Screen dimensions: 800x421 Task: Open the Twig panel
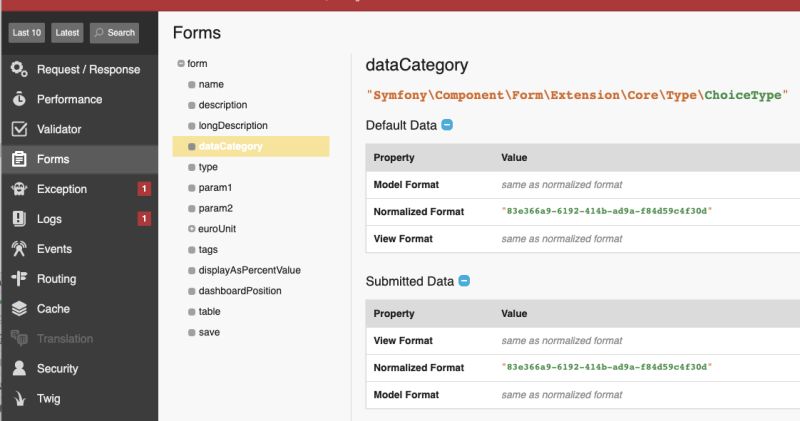point(48,399)
